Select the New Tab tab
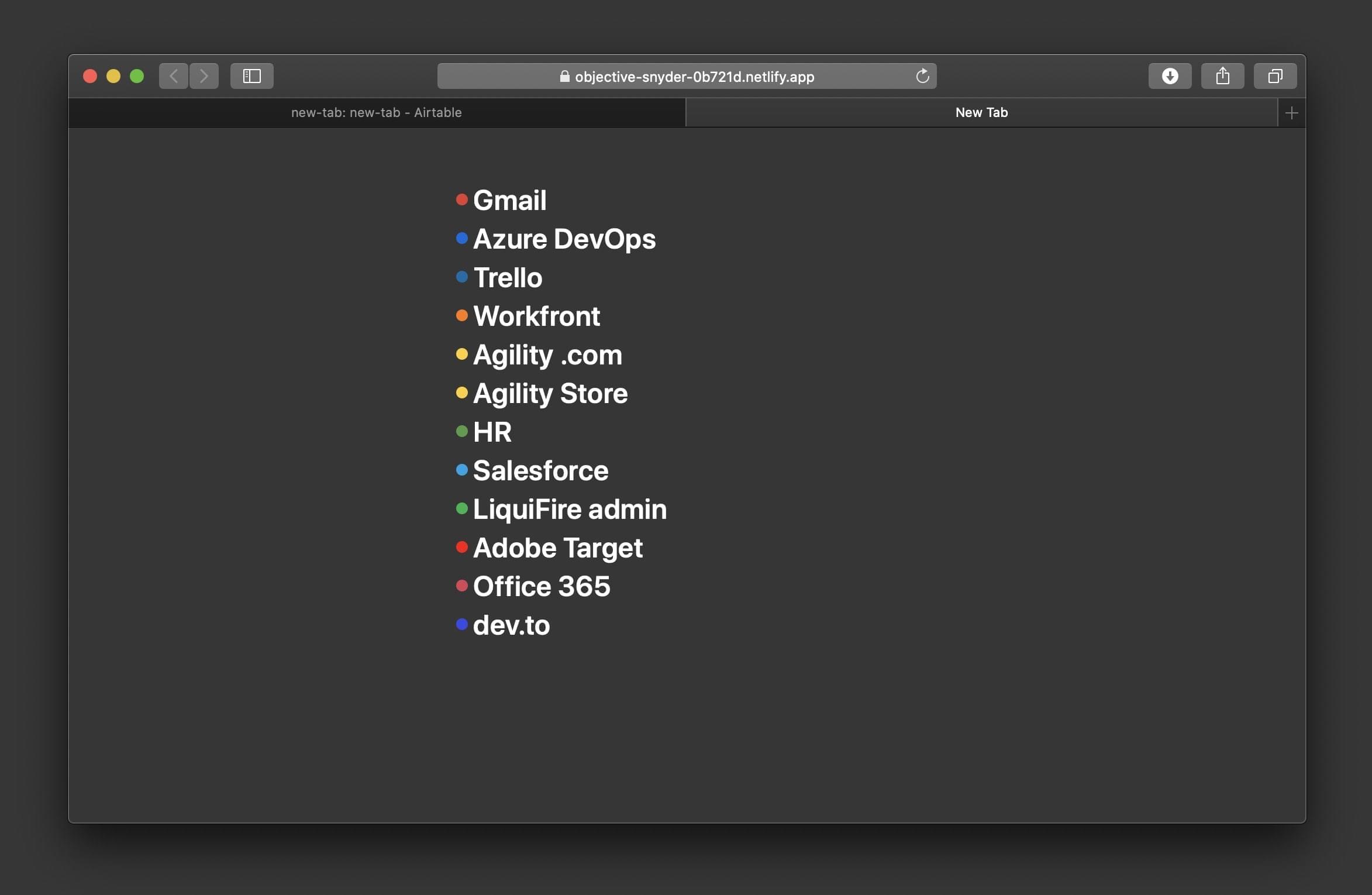 981,112
